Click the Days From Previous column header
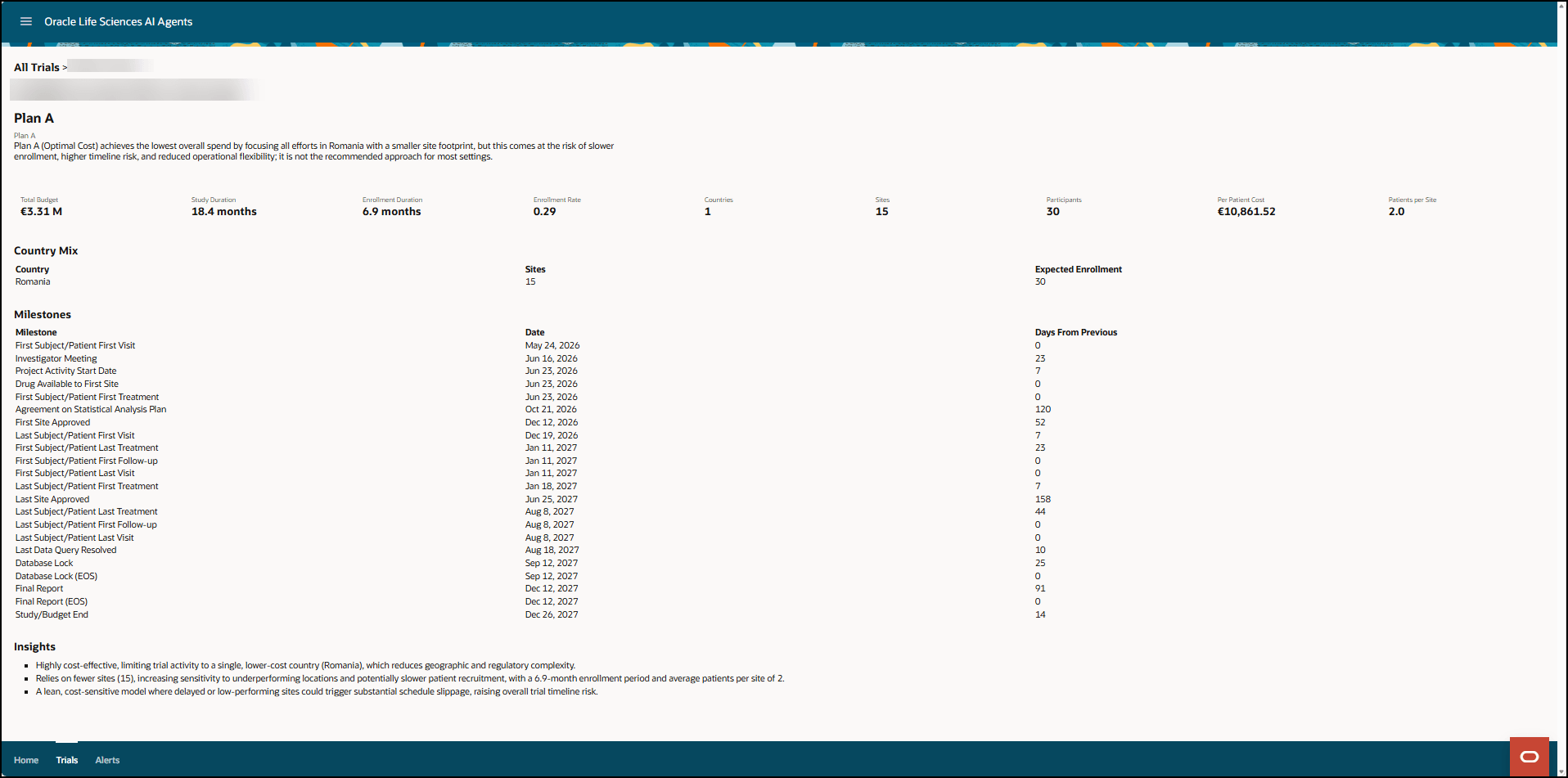The width and height of the screenshot is (1568, 778). (x=1076, y=332)
